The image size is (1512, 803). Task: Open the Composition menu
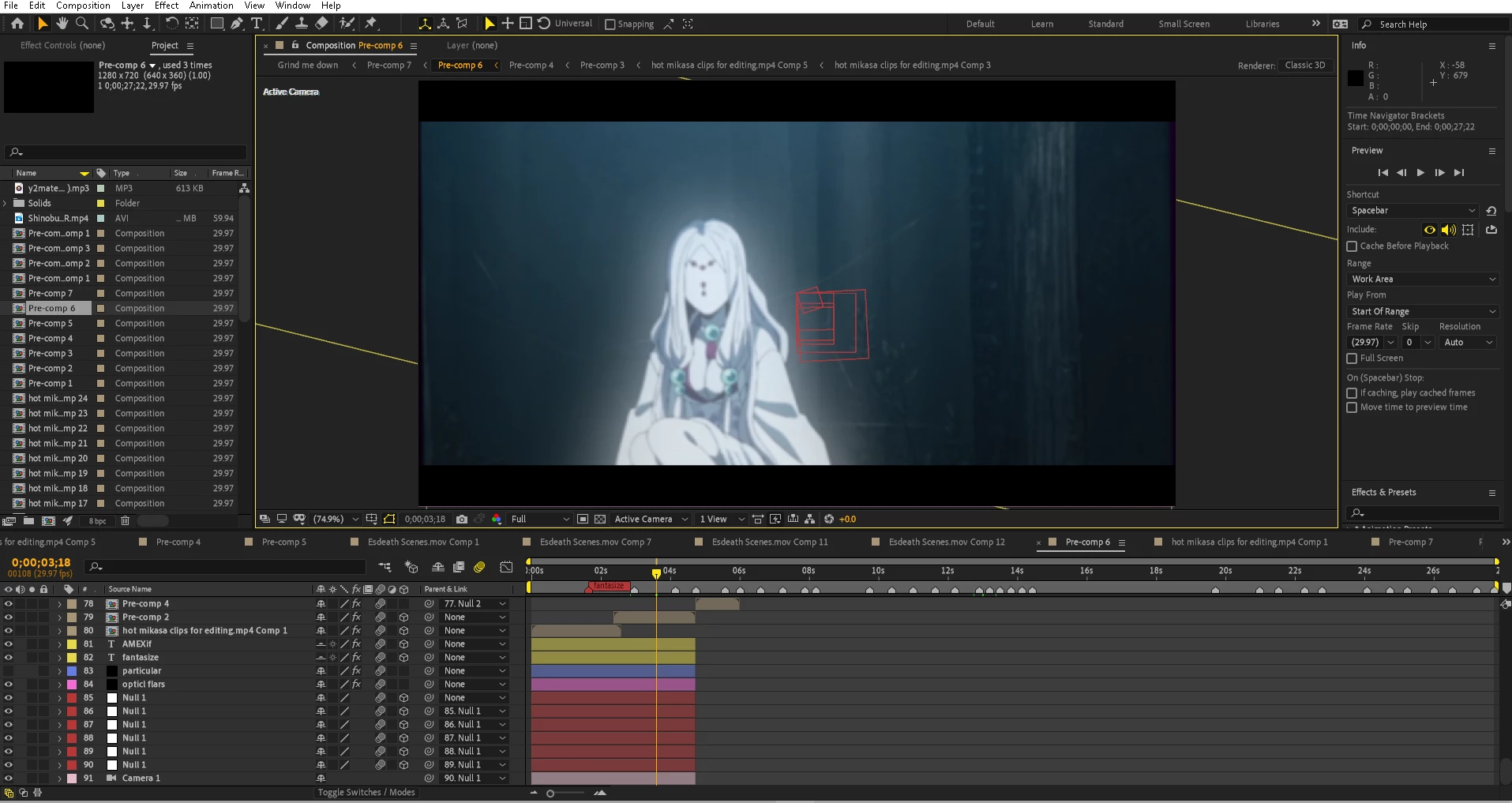click(x=83, y=6)
